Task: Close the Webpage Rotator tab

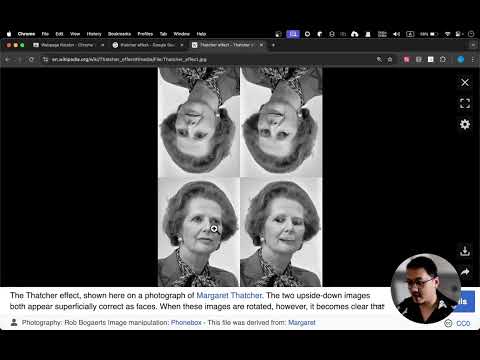Action: pyautogui.click(x=102, y=45)
